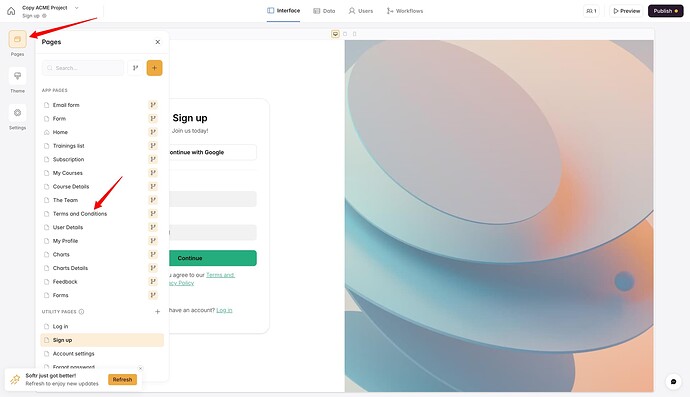This screenshot has width=690, height=397.
Task: Click Utility Pages info icon
Action: tap(81, 312)
